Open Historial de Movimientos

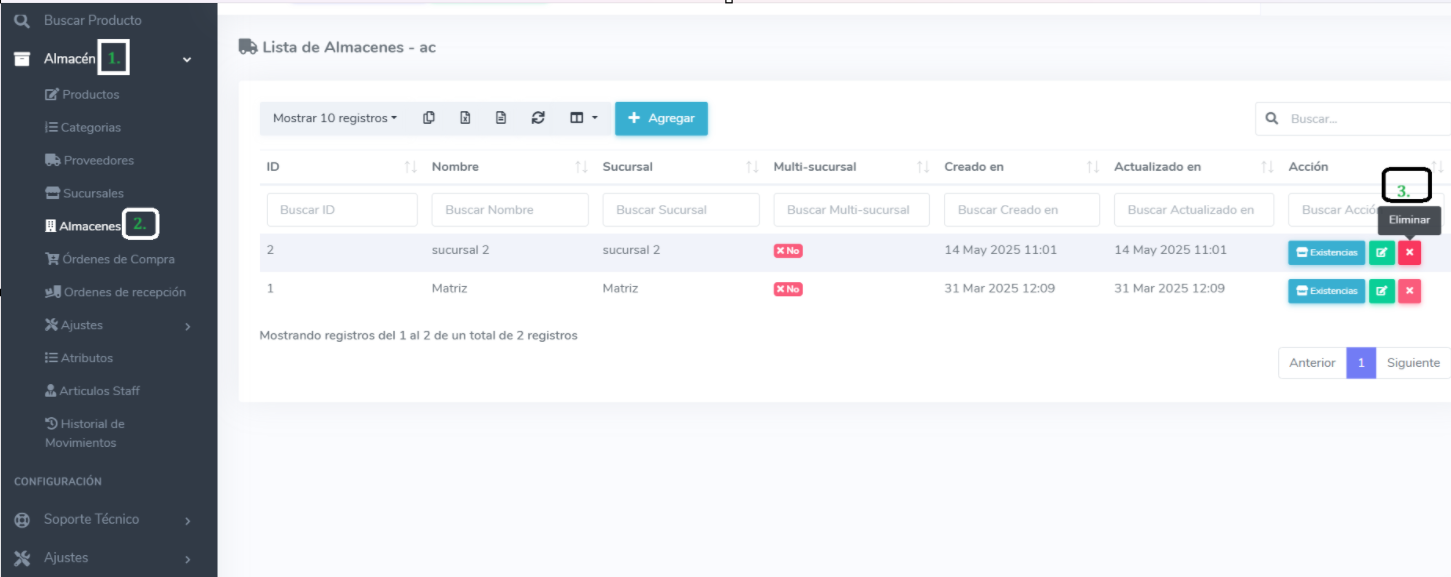[85, 433]
